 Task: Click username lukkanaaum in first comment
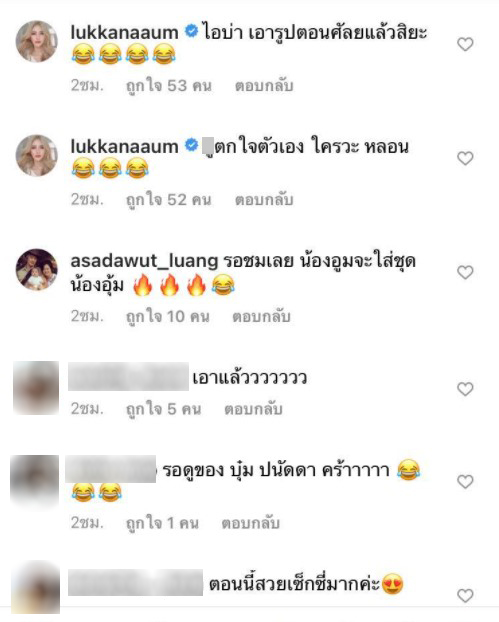[x=125, y=33]
